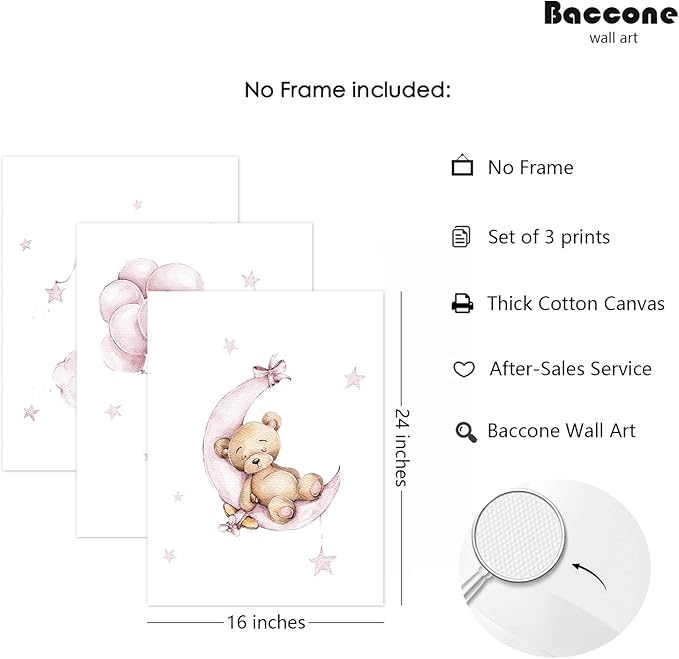Image resolution: width=679 pixels, height=659 pixels.
Task: Click the heart icon for After-Sales Service
Action: (x=463, y=370)
